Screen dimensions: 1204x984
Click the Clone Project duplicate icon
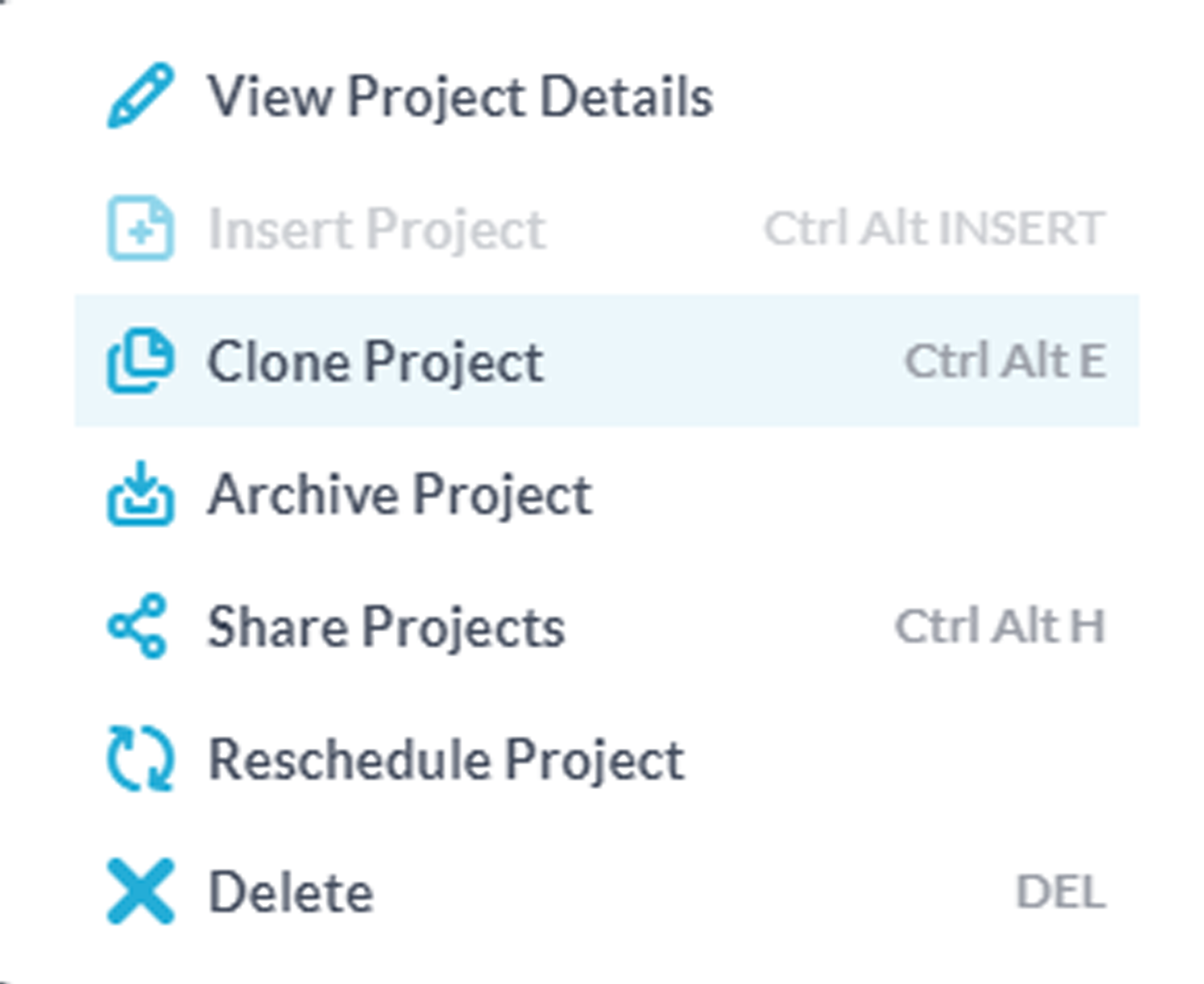tap(141, 360)
